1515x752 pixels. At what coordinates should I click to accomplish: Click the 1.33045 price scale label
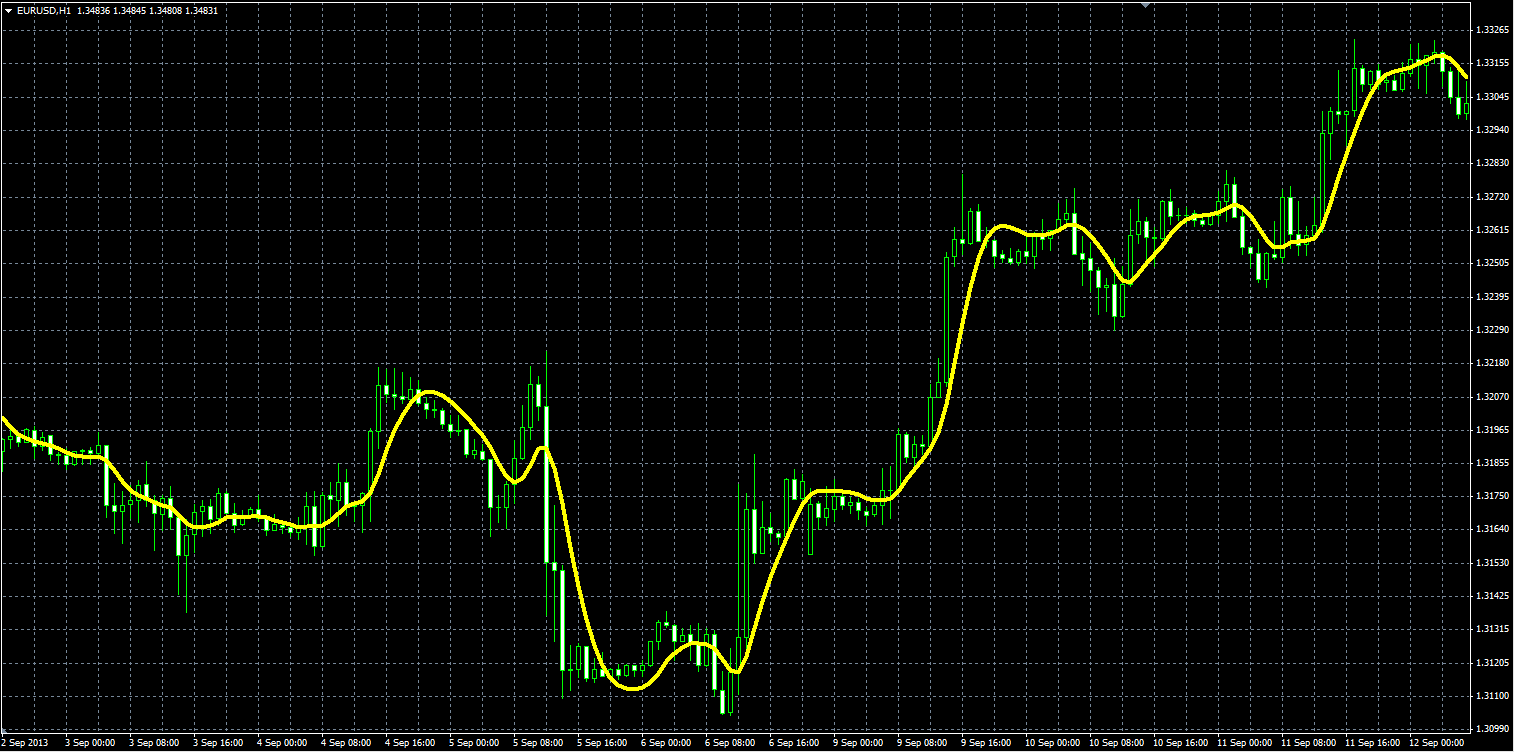pyautogui.click(x=1492, y=97)
